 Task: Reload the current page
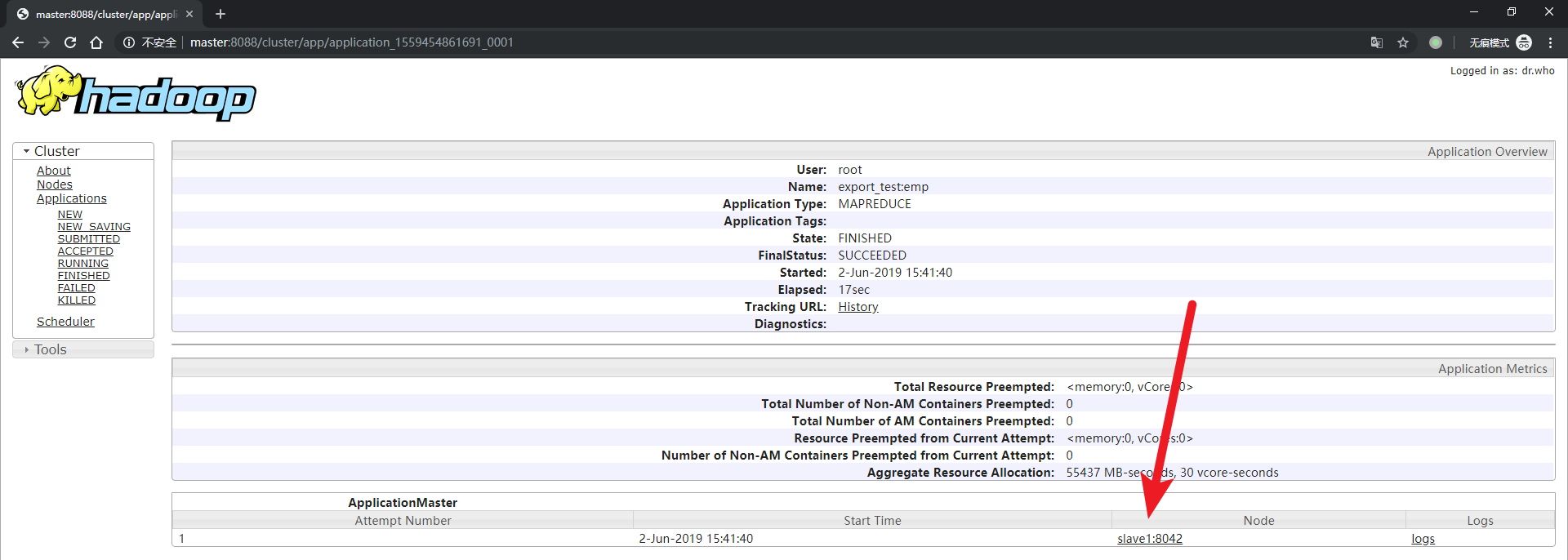(x=70, y=42)
